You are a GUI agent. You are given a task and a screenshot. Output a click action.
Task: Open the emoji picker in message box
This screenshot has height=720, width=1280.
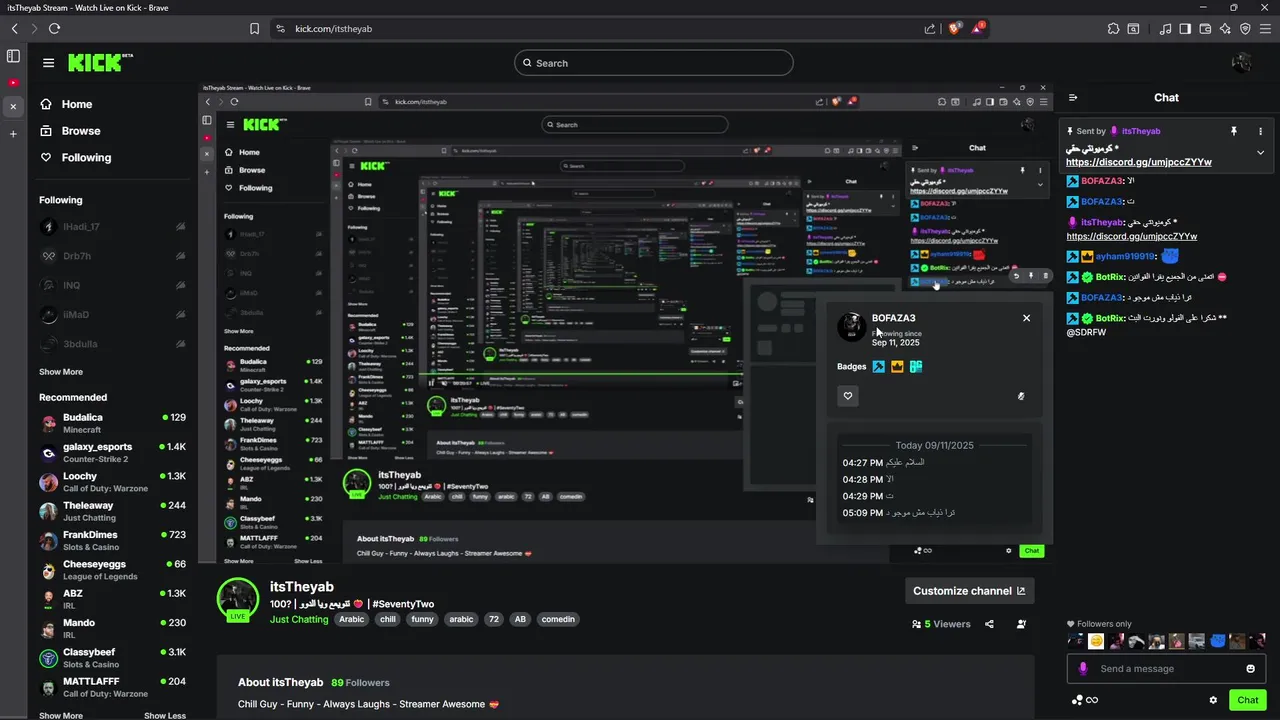(1250, 669)
